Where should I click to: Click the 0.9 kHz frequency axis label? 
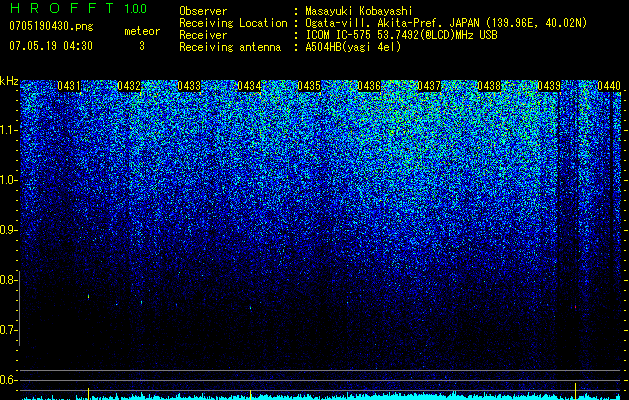(9, 230)
